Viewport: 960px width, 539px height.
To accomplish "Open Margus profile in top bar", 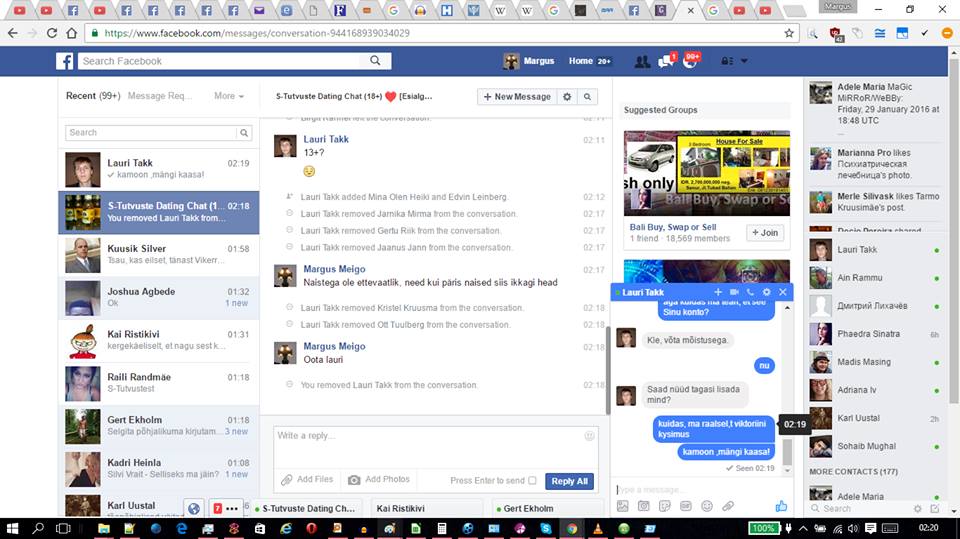I will 529,61.
